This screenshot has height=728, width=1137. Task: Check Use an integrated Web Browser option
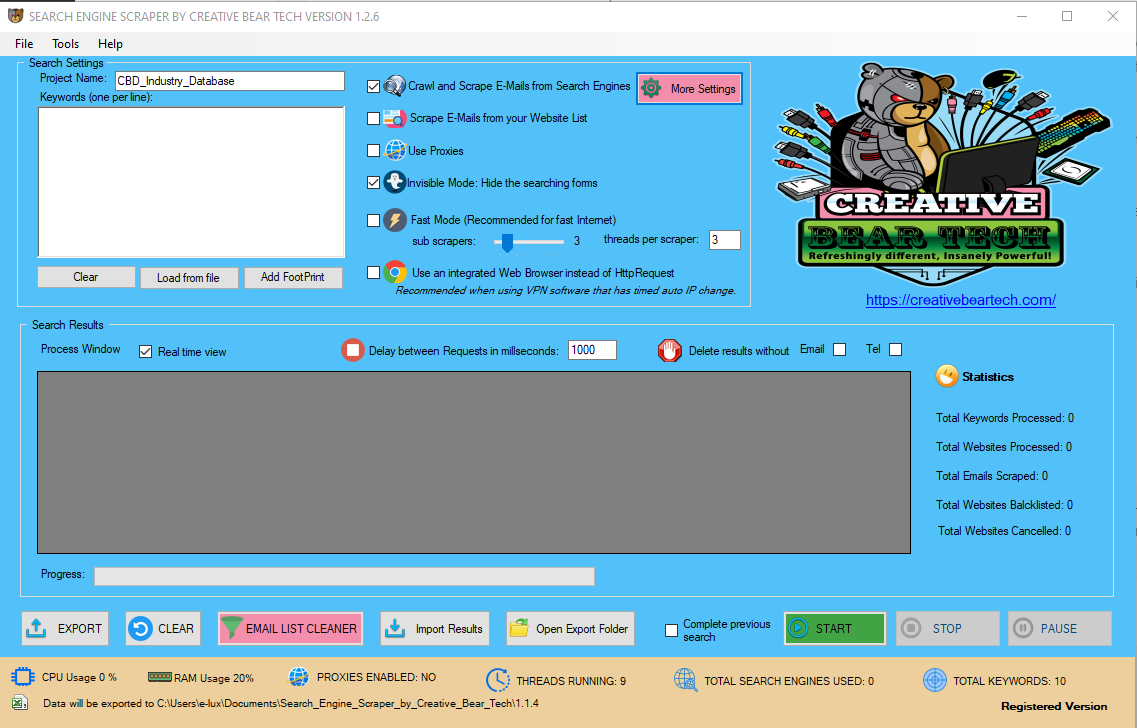(373, 273)
